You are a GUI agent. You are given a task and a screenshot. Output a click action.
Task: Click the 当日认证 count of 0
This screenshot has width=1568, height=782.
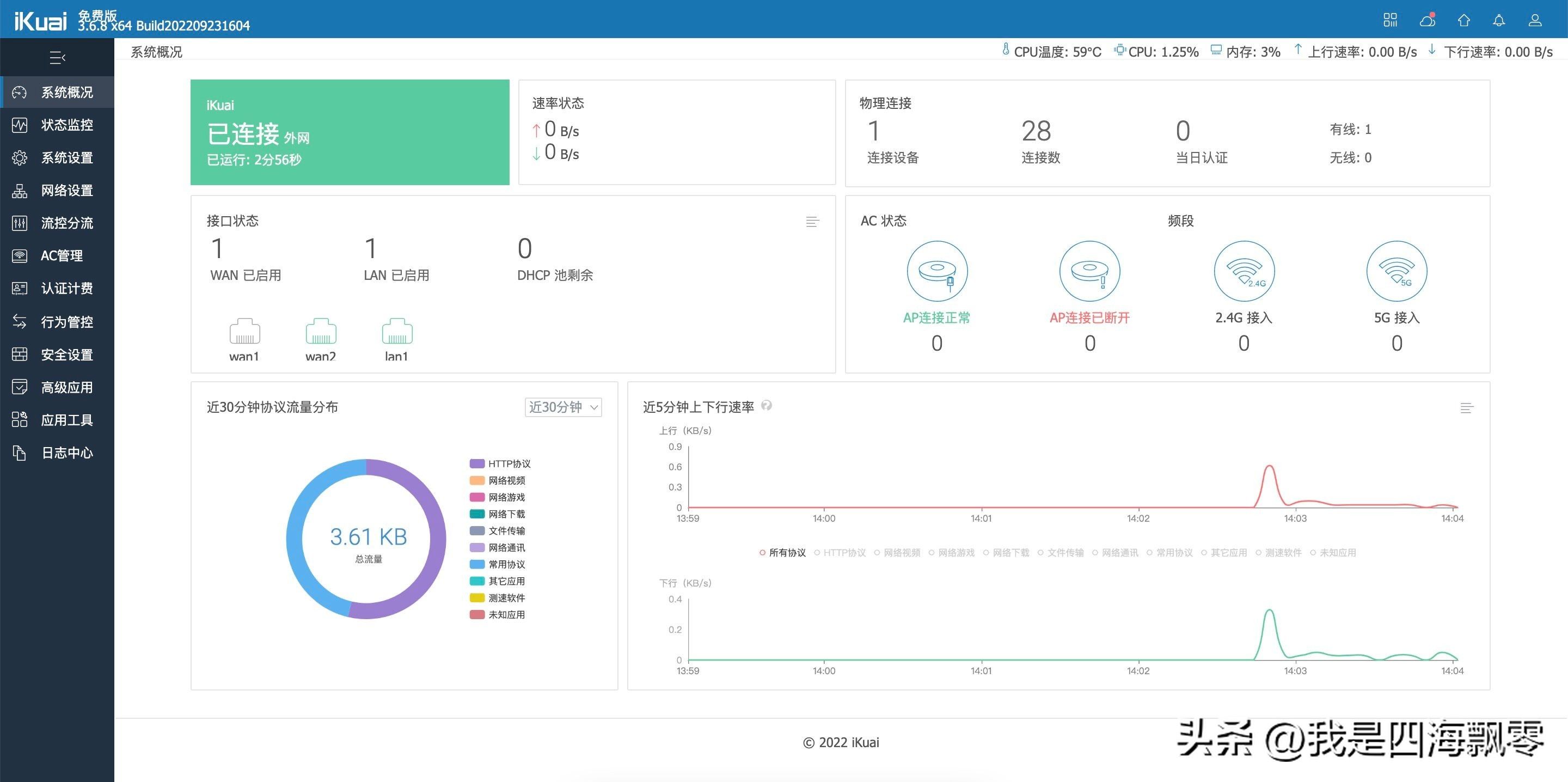coord(1183,131)
